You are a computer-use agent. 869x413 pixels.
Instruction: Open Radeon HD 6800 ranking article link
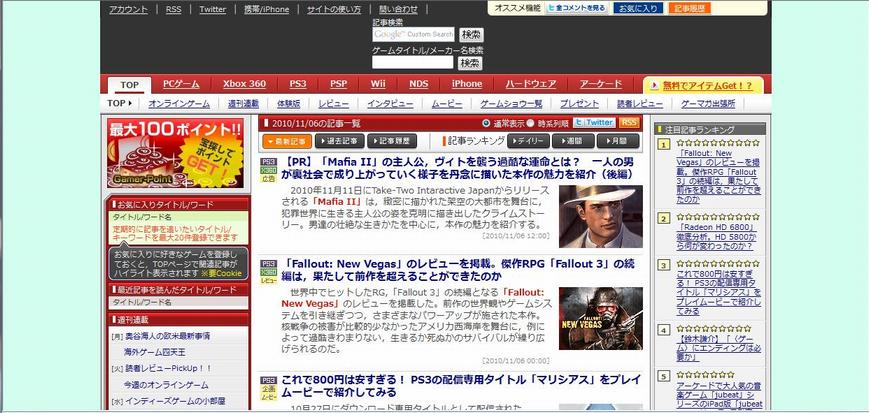pyautogui.click(x=717, y=237)
